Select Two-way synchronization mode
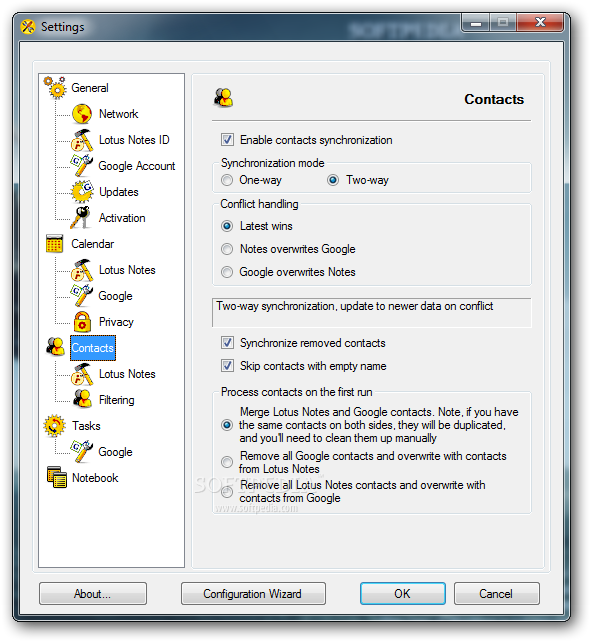This screenshot has height=642, width=591. (333, 180)
